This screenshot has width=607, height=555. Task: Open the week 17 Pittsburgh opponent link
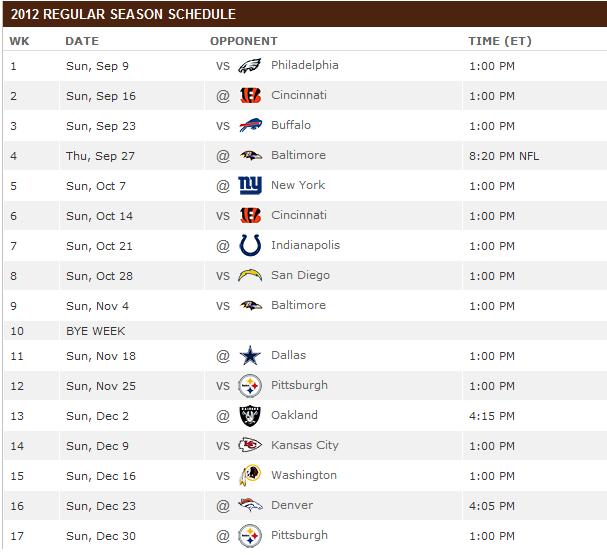tap(299, 535)
